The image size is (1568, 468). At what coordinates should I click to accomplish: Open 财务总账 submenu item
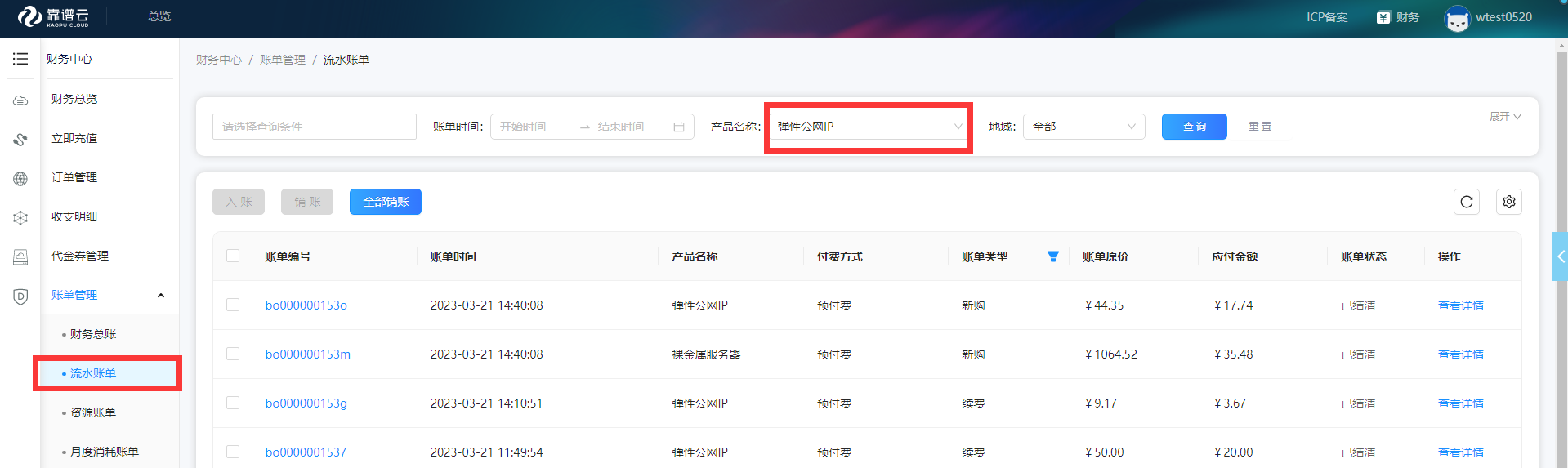93,334
